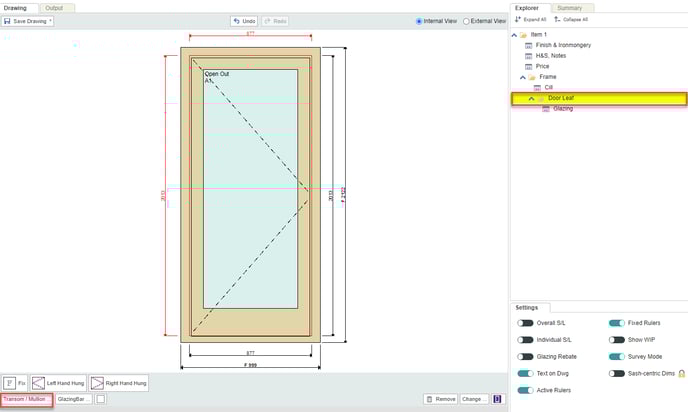Click the Expand All icon
The image size is (688, 412).
517,19
